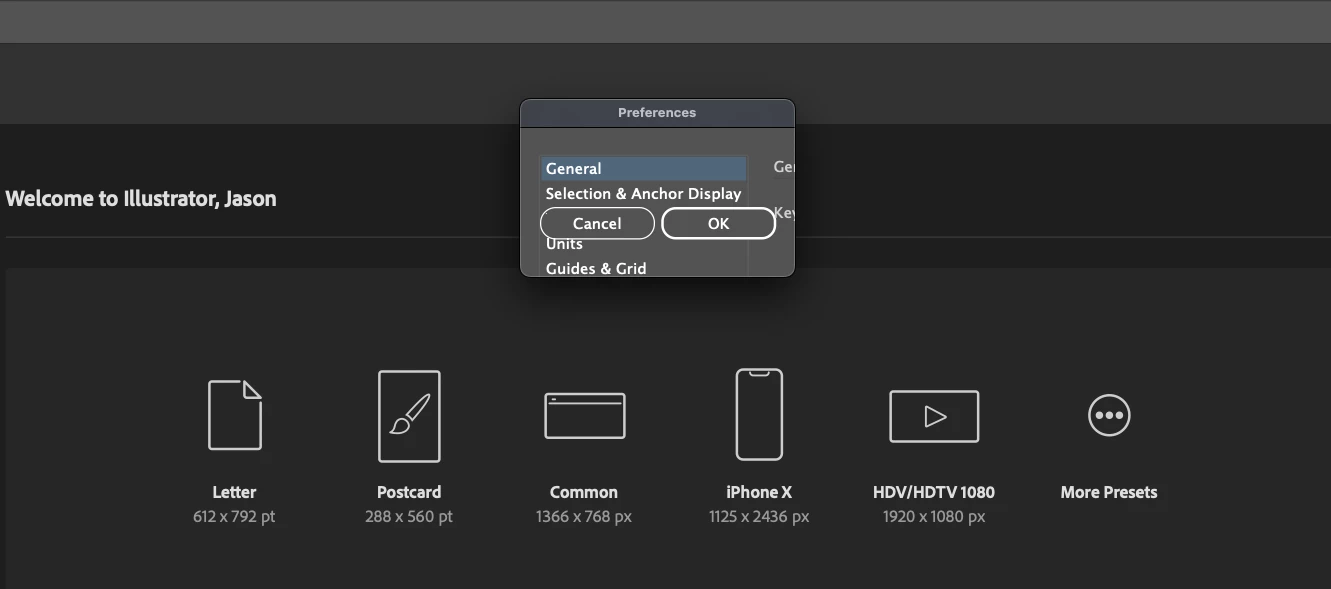
Task: Choose the Common web preset icon
Action: (x=585, y=415)
